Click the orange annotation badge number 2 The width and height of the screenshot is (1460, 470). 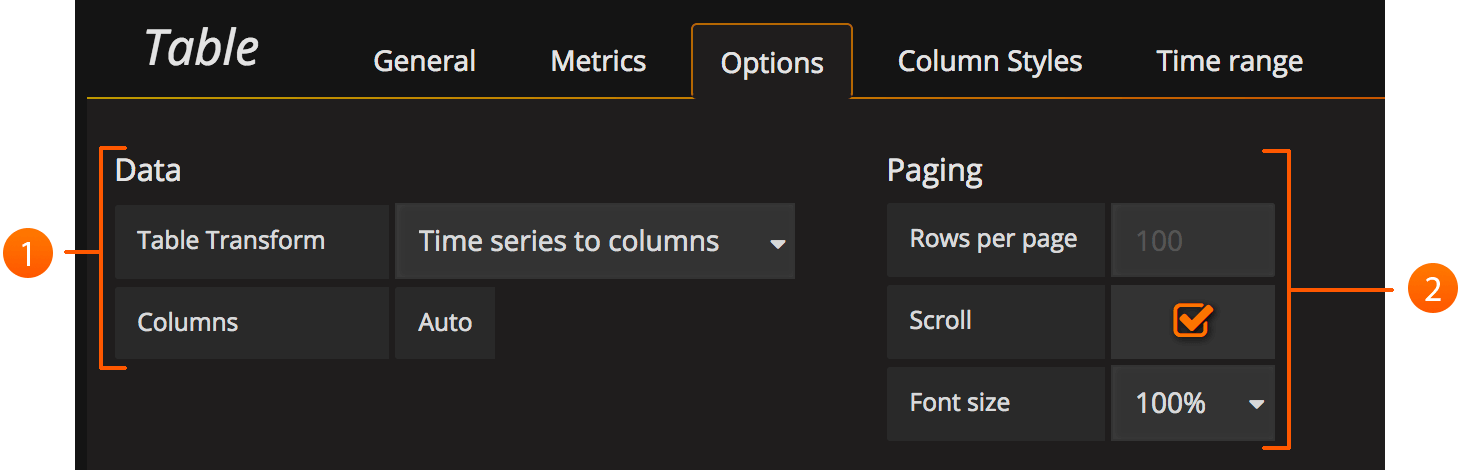tap(1432, 290)
